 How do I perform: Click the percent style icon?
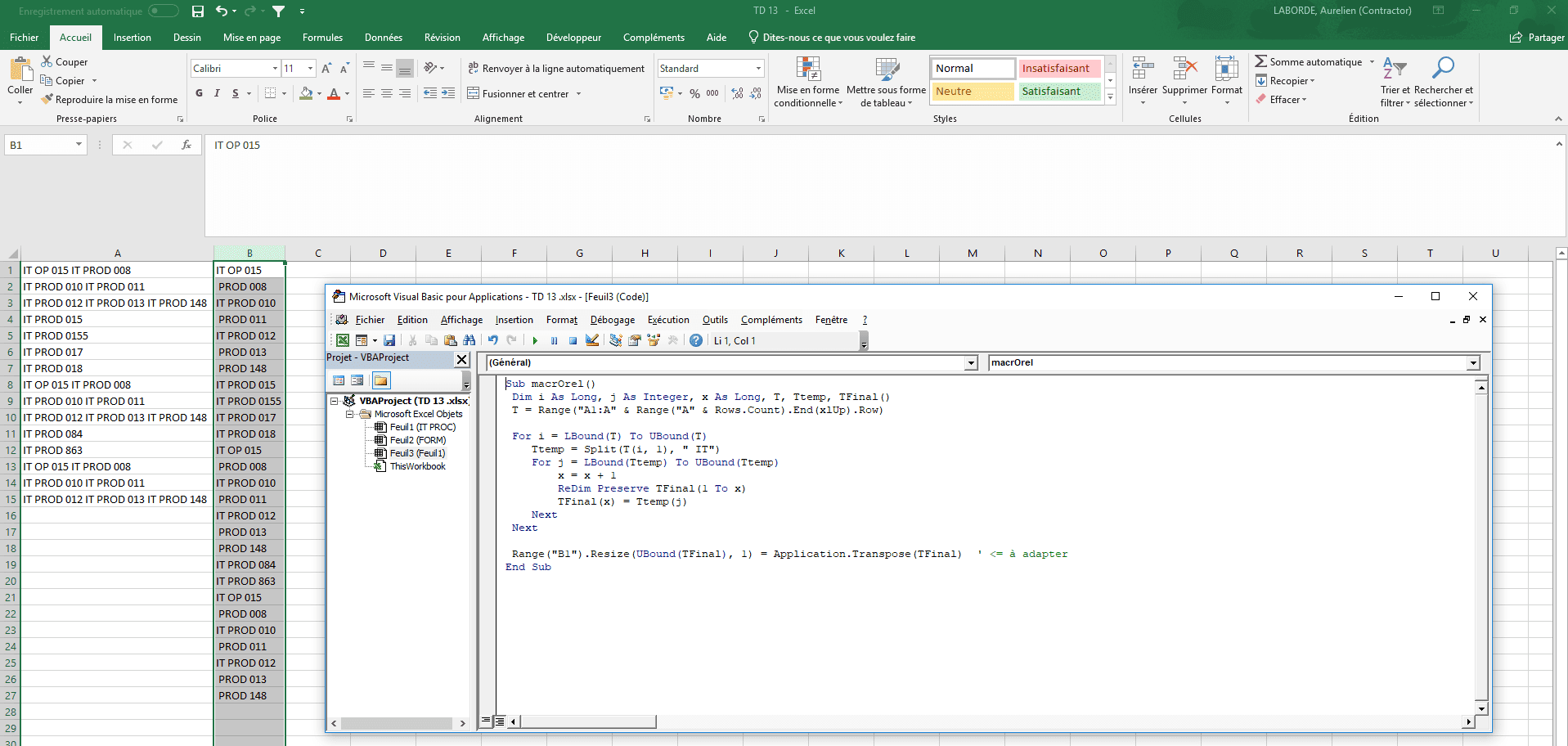pyautogui.click(x=694, y=94)
